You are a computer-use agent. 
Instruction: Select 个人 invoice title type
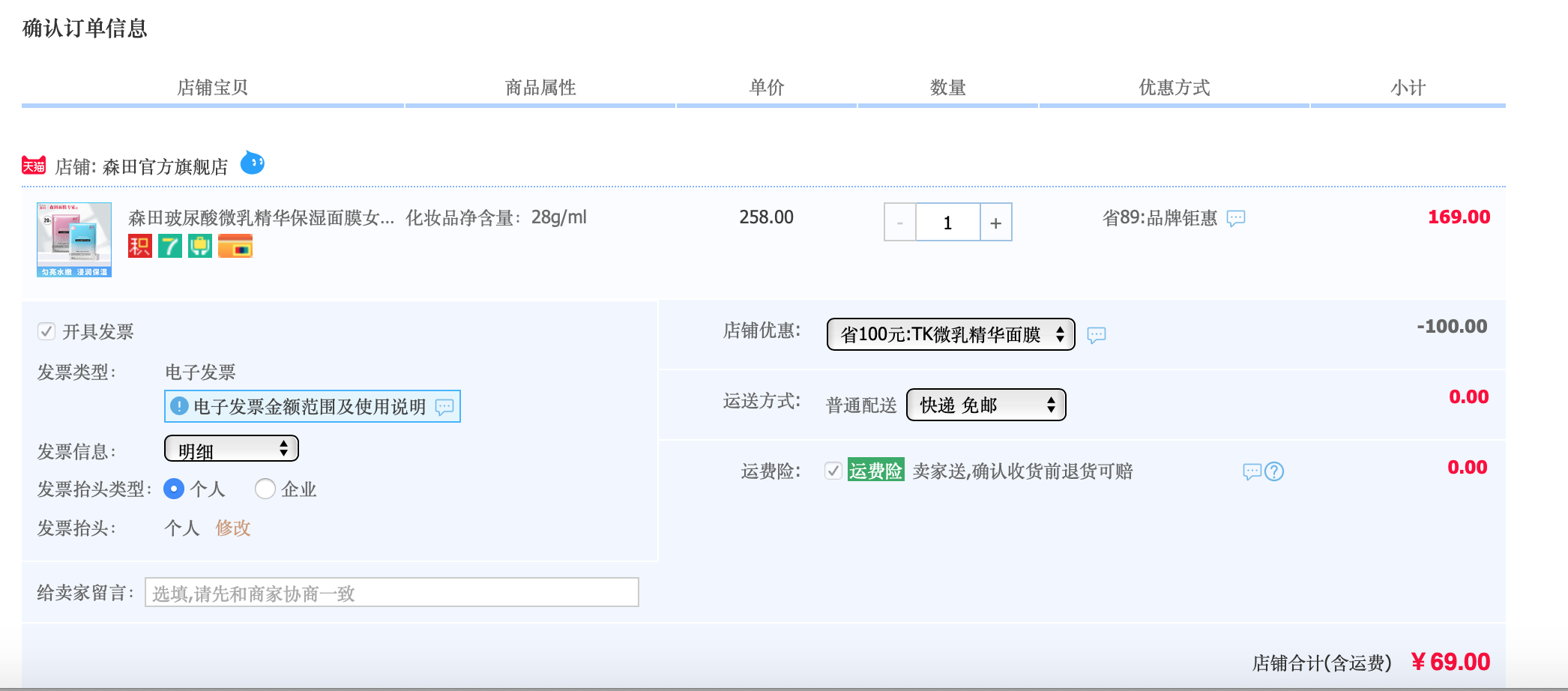click(174, 489)
